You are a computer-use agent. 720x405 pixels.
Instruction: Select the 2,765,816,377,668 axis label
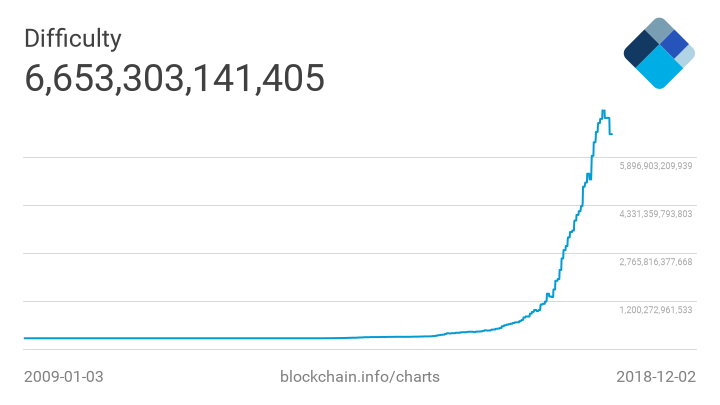(656, 262)
